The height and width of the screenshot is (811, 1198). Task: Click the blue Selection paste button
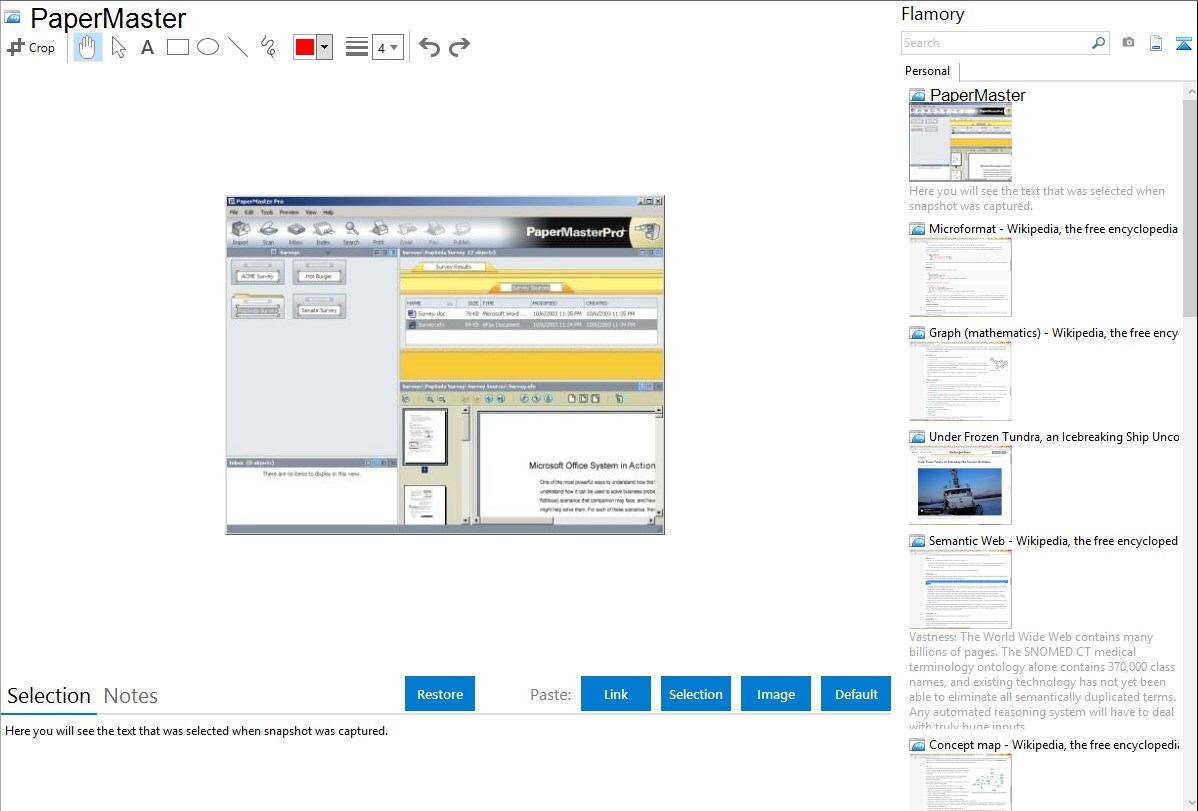pos(695,694)
